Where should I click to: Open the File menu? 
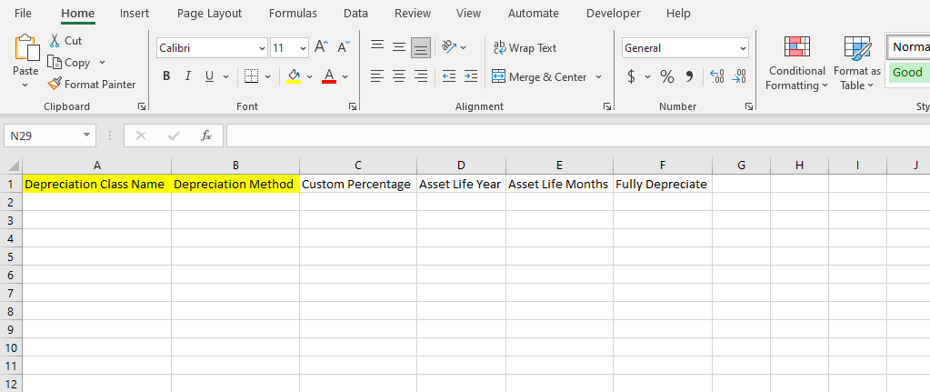click(x=23, y=13)
